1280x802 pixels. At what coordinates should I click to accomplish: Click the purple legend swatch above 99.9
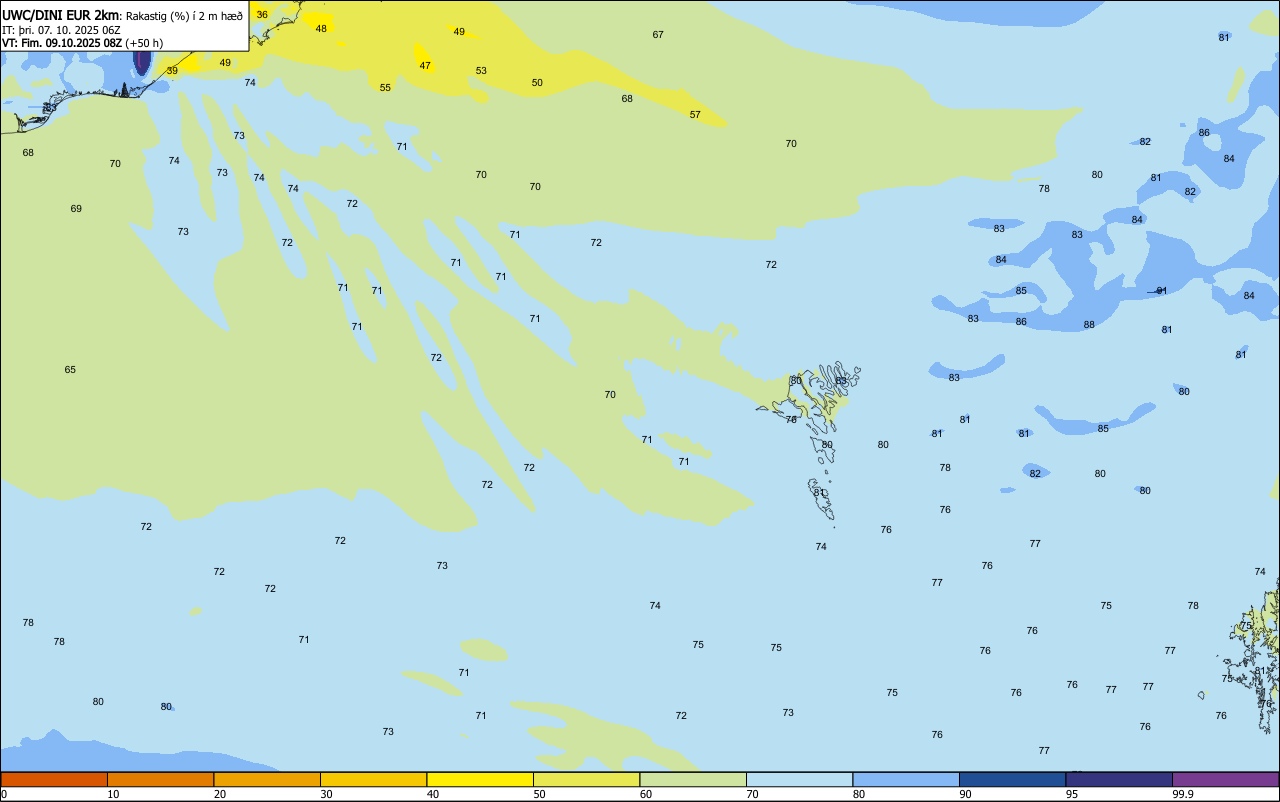(1225, 779)
